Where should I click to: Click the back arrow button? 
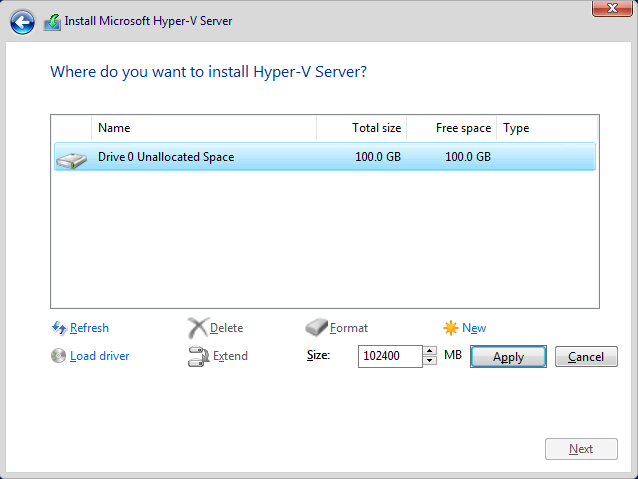coord(22,21)
